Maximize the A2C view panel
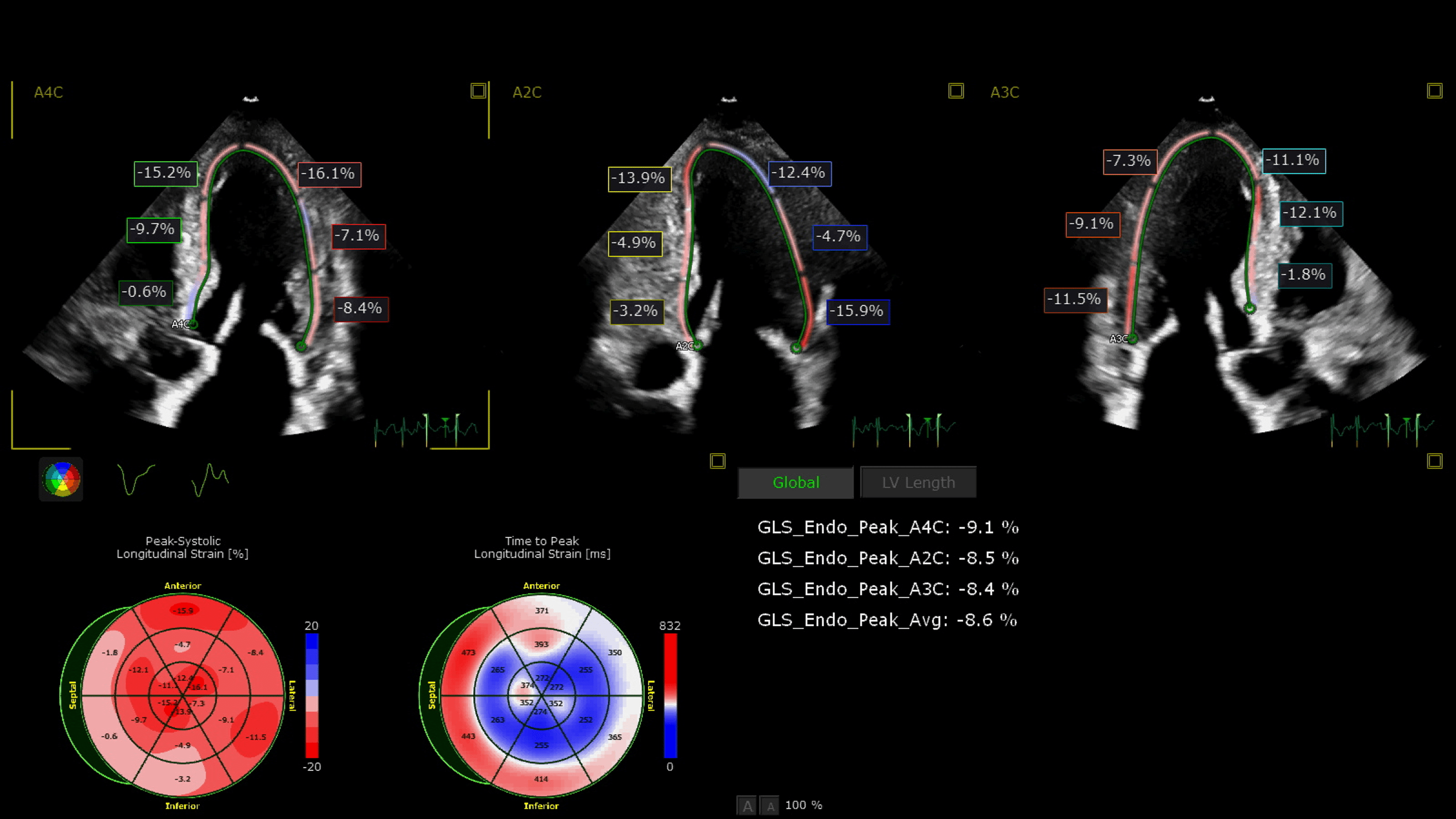This screenshot has height=819, width=1456. 956,91
